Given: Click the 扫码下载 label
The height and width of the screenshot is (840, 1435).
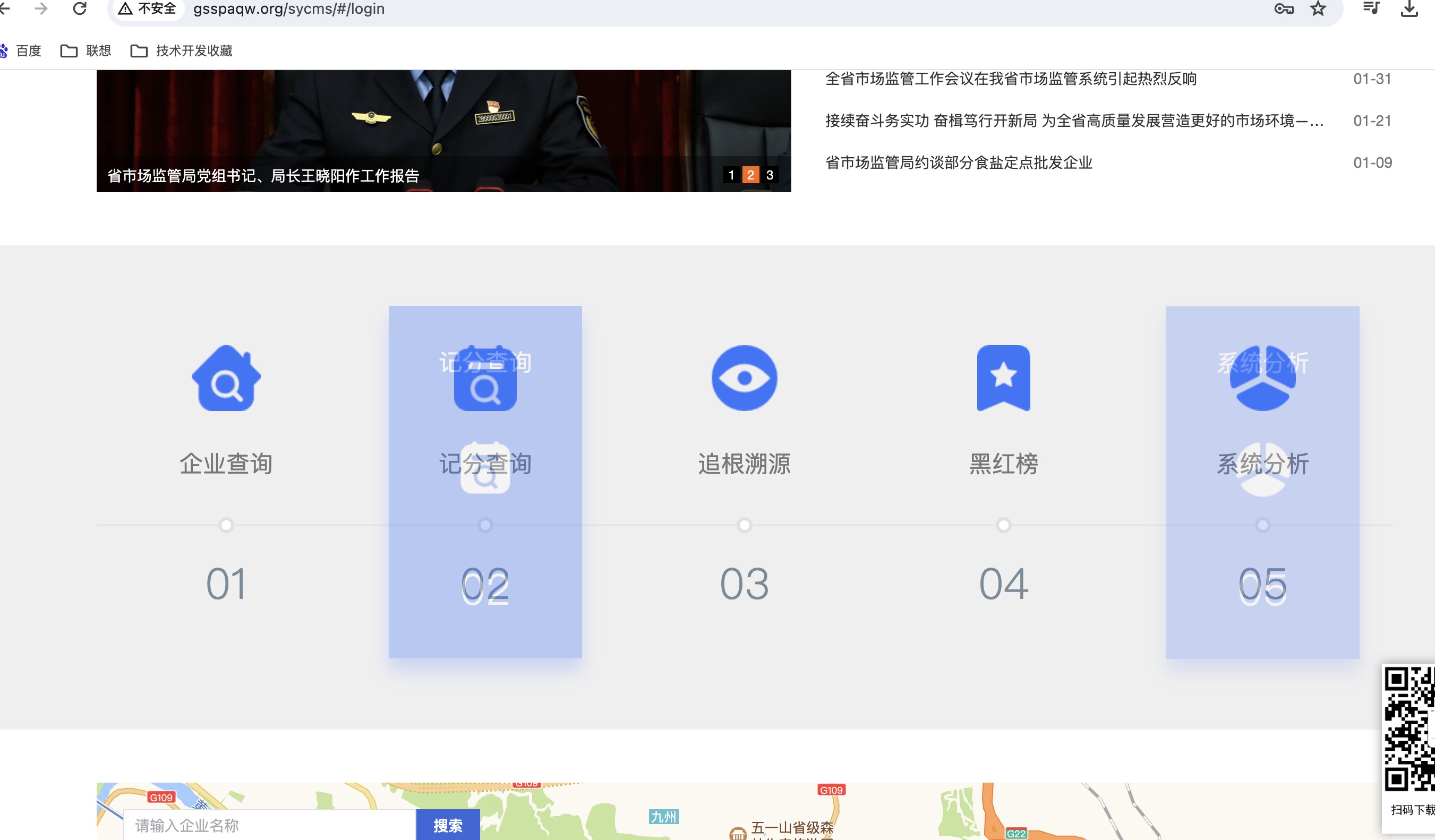Looking at the screenshot, I should tap(1412, 810).
